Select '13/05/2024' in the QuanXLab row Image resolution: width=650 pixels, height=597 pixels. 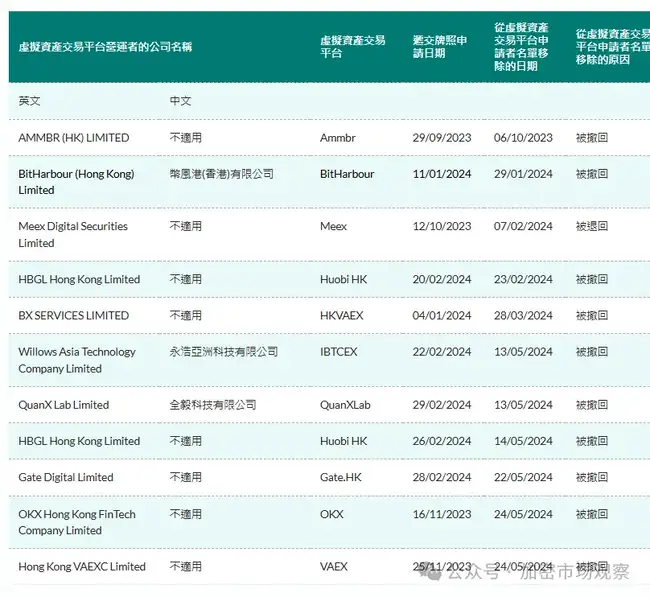(x=523, y=405)
